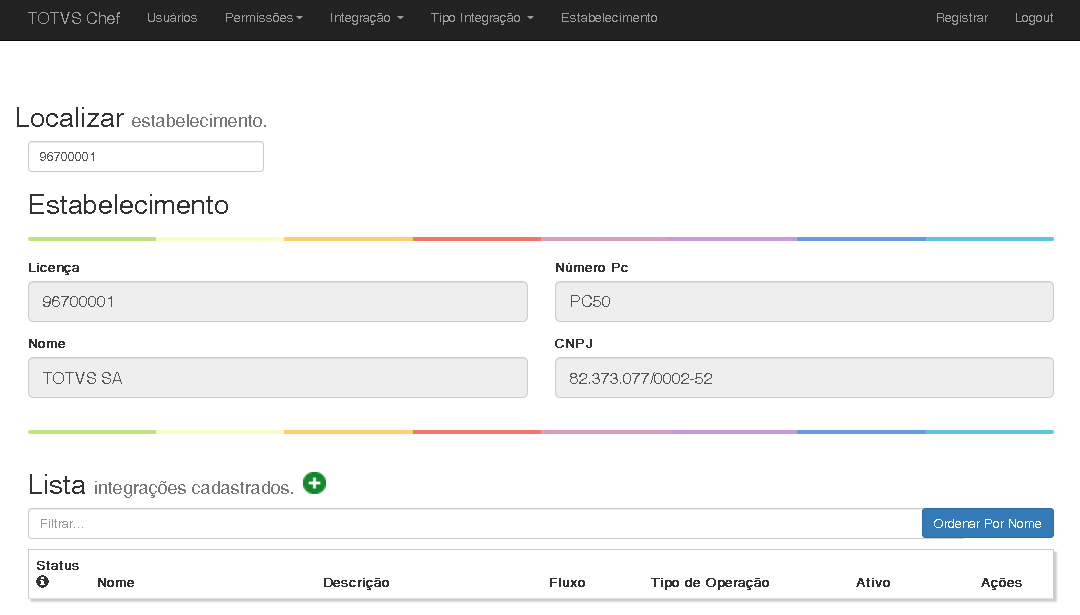Click the Fluxo column header

click(567, 582)
